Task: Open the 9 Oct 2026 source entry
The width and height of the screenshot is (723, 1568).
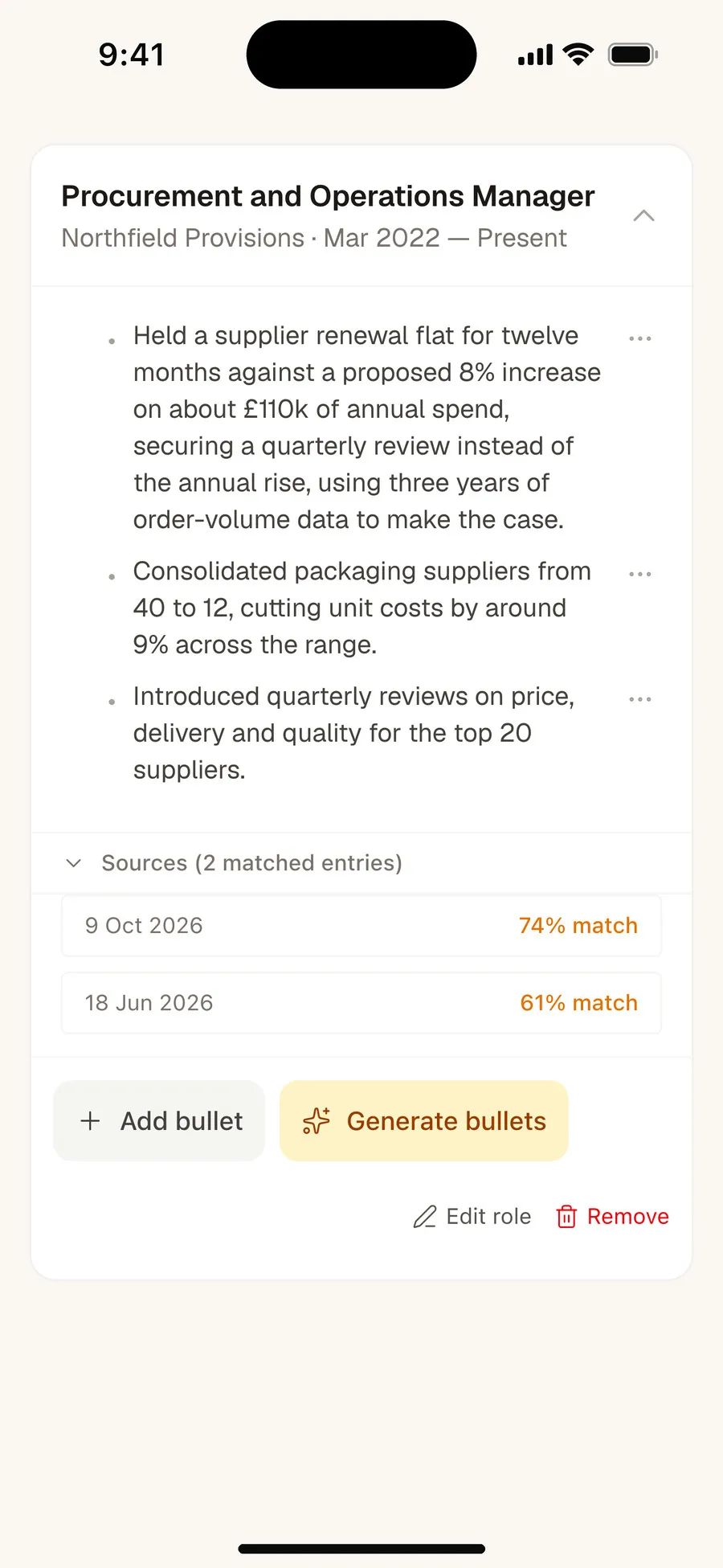Action: [x=361, y=926]
